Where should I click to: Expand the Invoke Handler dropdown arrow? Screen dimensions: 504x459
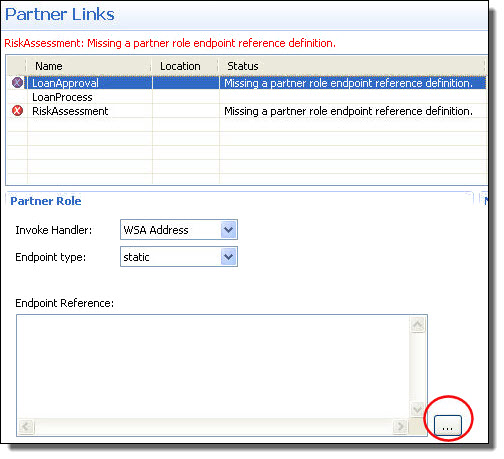pyautogui.click(x=228, y=230)
